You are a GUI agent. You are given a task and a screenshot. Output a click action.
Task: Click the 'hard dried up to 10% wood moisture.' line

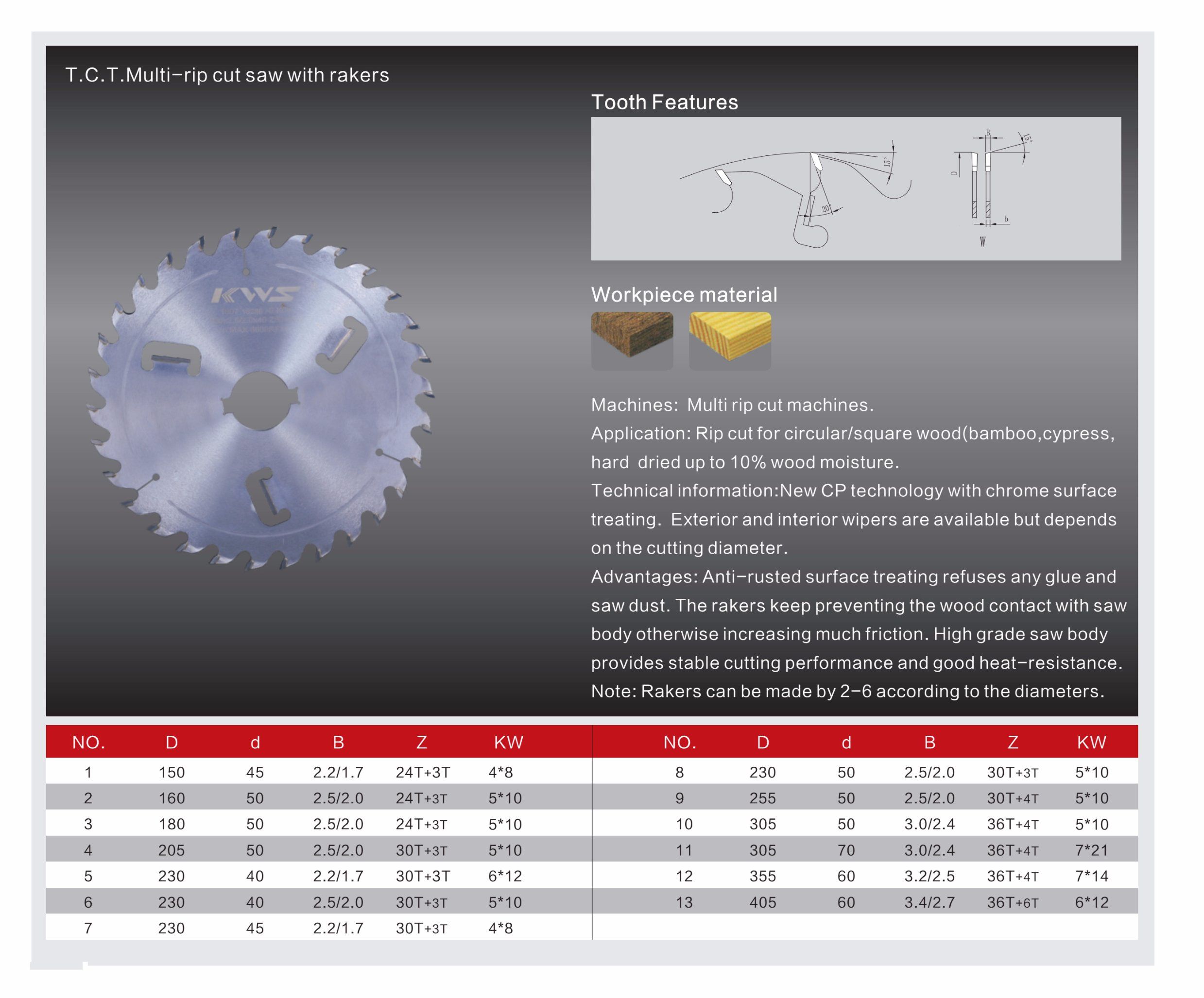(x=745, y=462)
